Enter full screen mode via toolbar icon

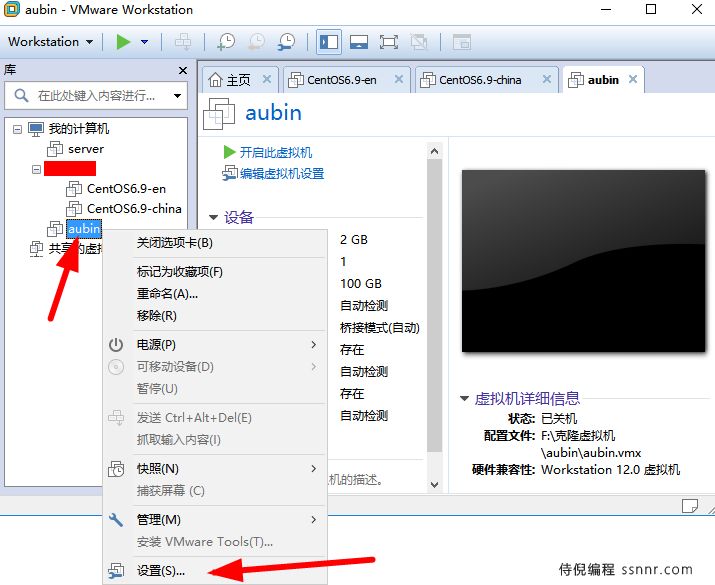pos(389,42)
